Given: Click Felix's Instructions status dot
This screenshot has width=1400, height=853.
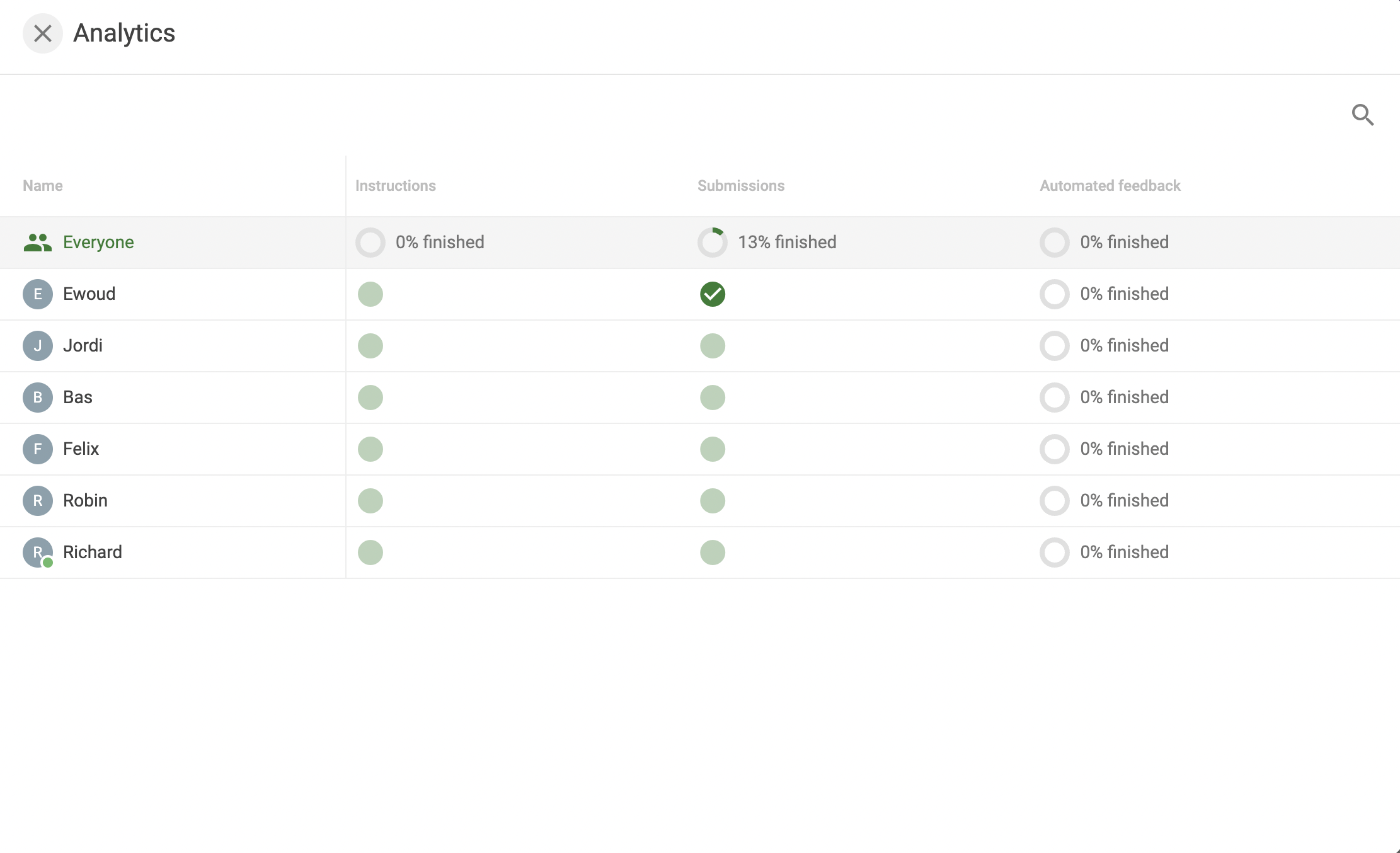Looking at the screenshot, I should pos(370,449).
